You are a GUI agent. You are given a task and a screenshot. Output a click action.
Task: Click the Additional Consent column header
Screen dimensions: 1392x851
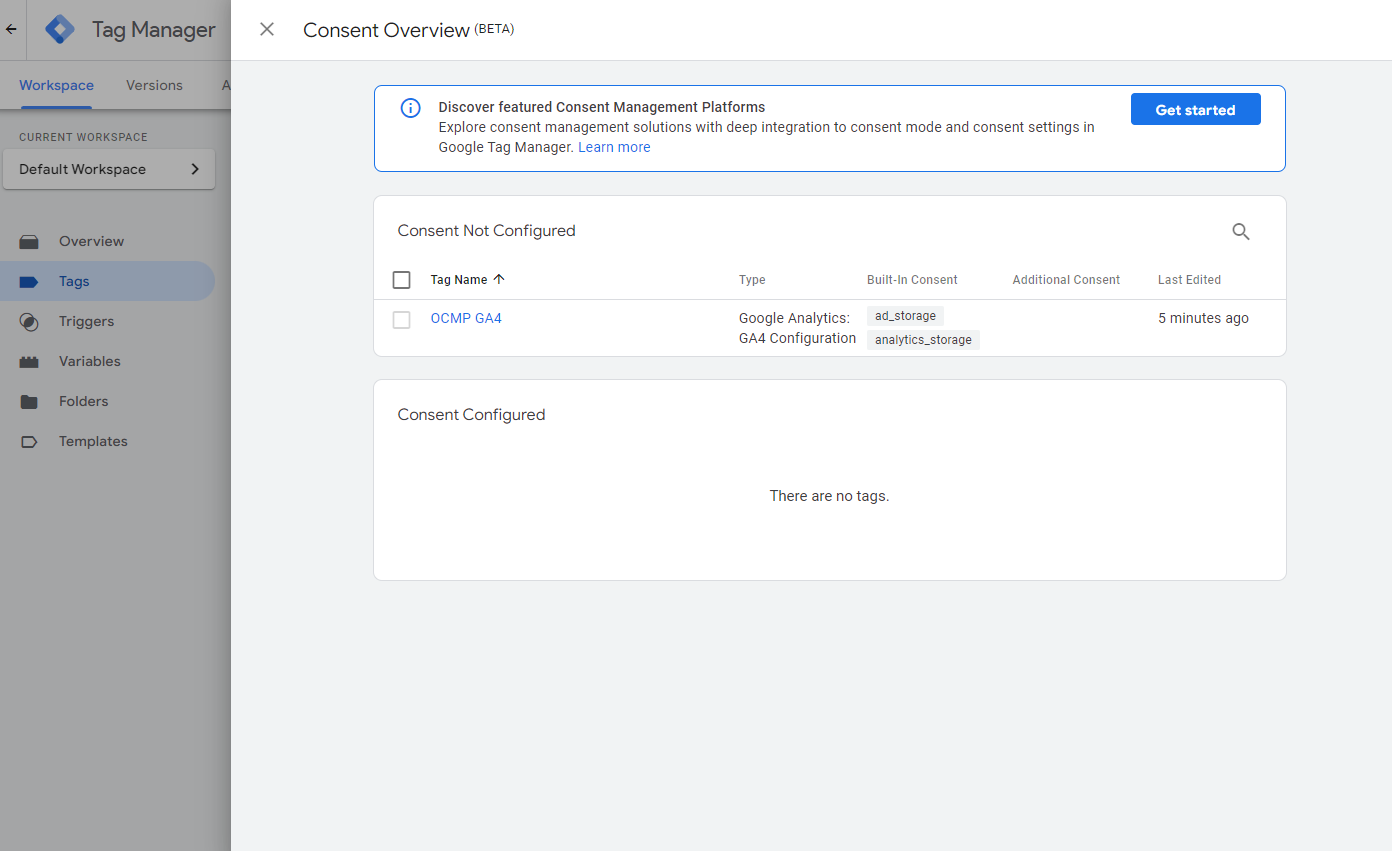[x=1066, y=280]
